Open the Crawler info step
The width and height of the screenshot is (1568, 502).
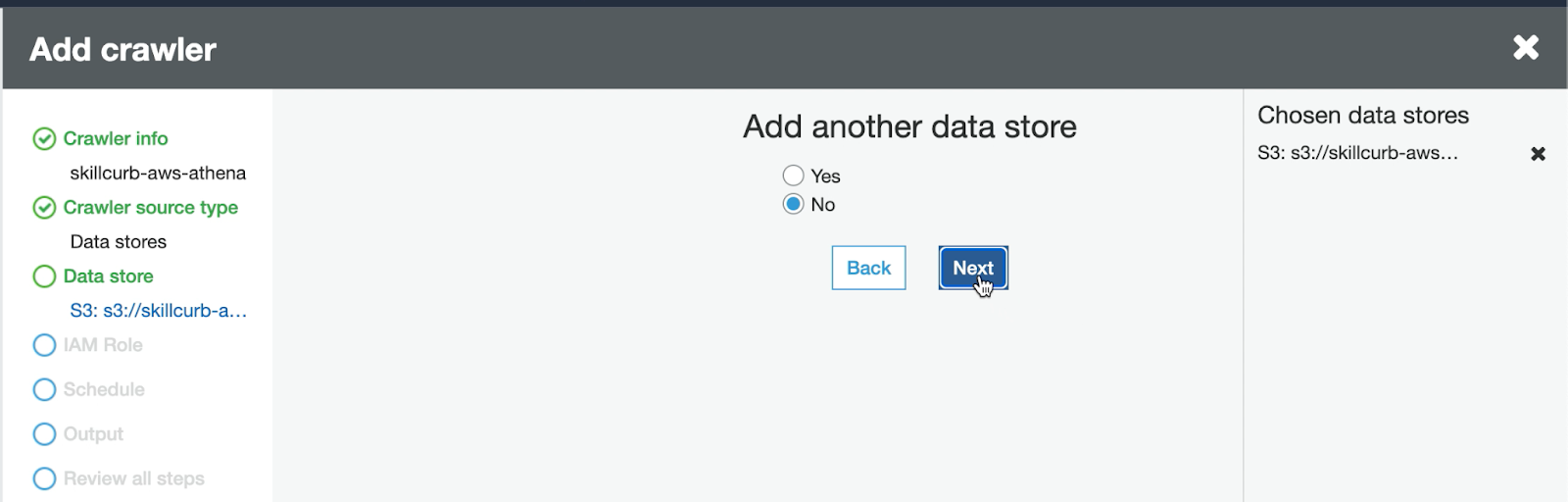[x=116, y=139]
